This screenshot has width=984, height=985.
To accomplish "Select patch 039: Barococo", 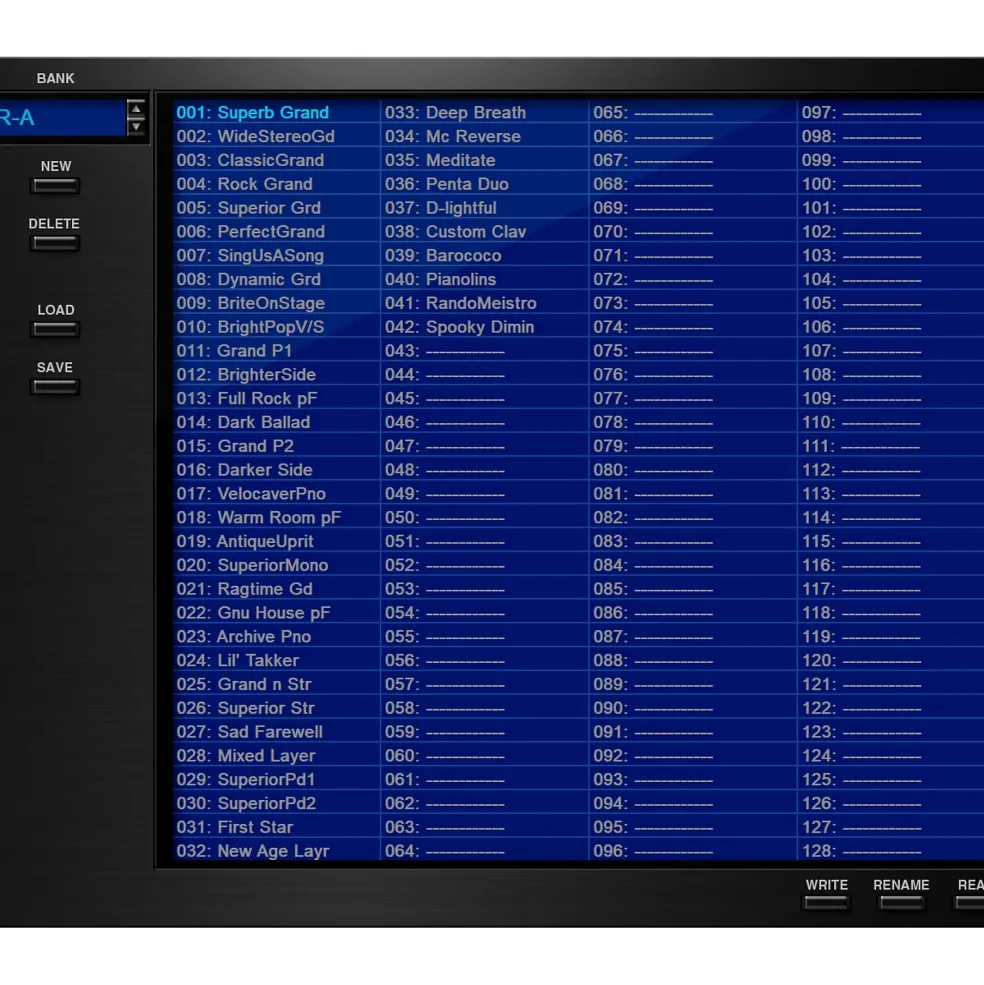I will pos(484,256).
